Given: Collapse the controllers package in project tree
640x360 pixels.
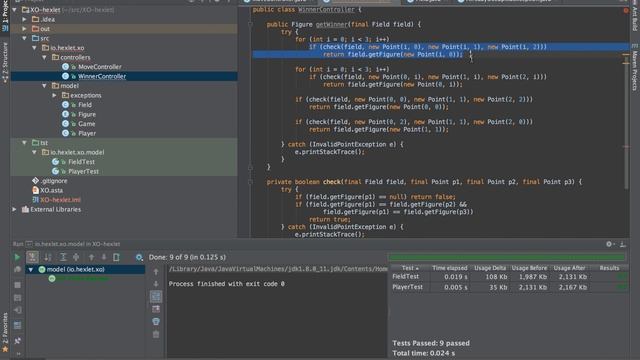Looking at the screenshot, I should [44, 58].
